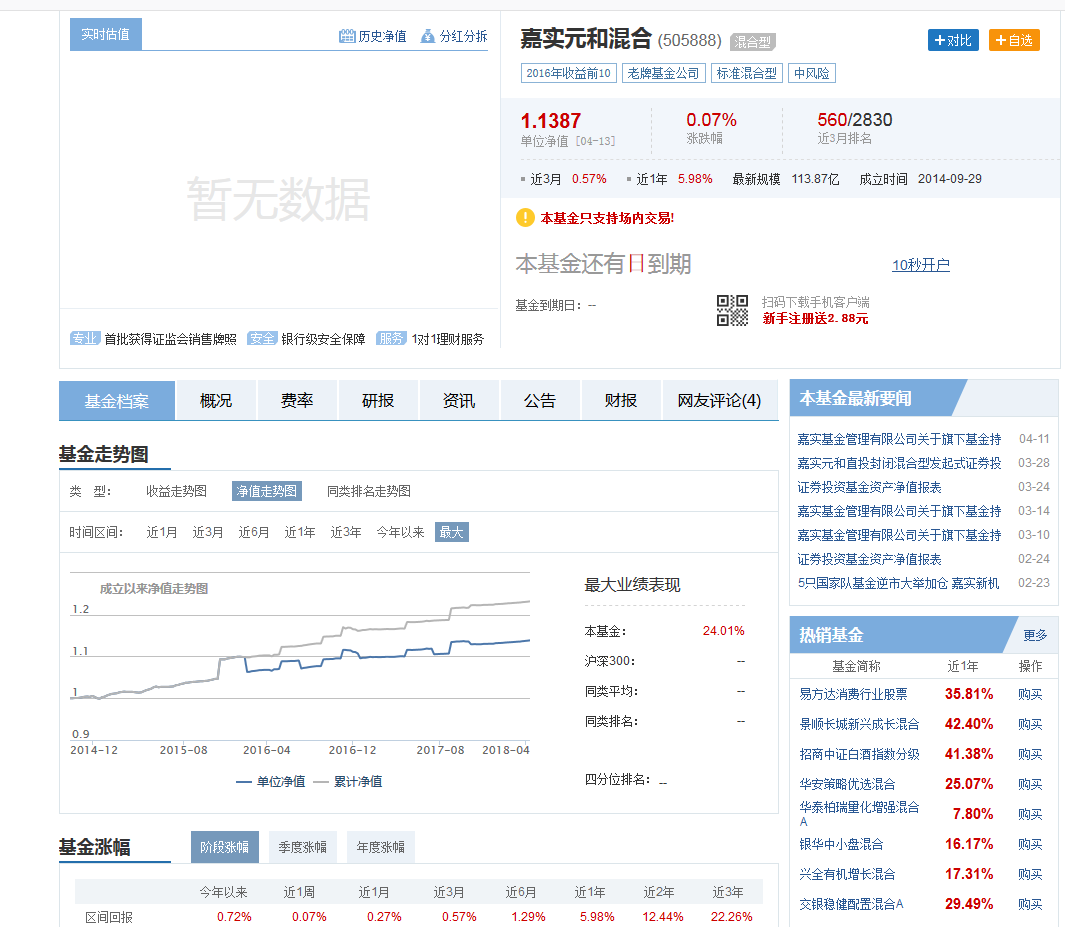Open the 网友评论(4) tab

[719, 399]
